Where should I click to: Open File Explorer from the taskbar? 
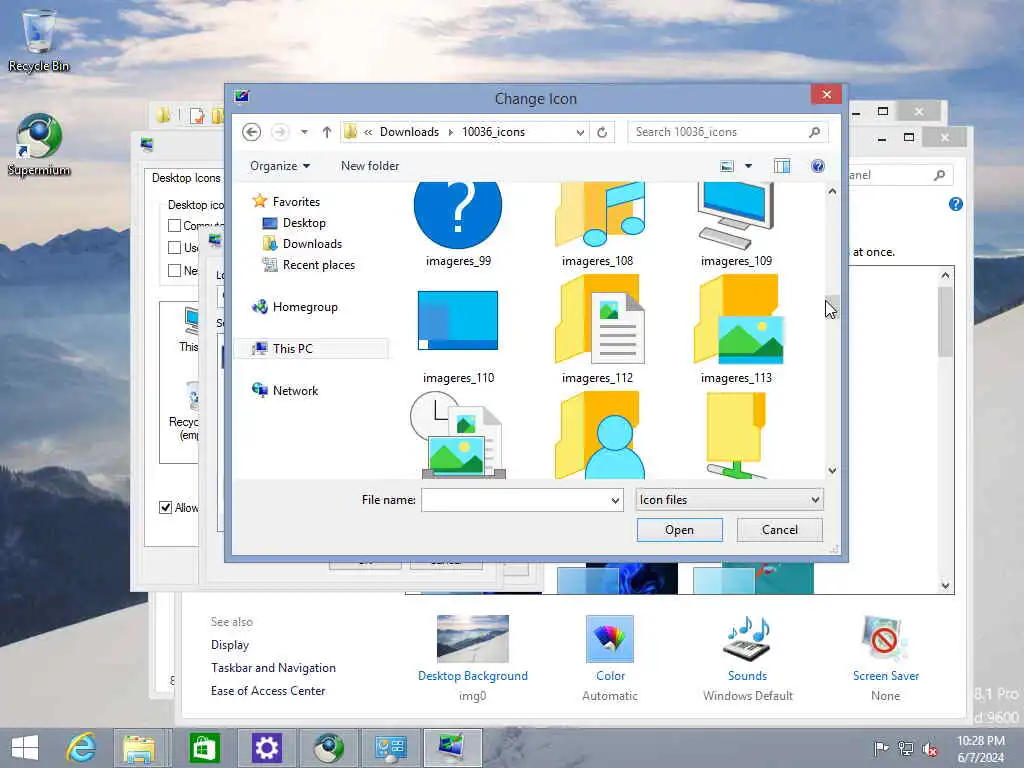click(x=140, y=748)
